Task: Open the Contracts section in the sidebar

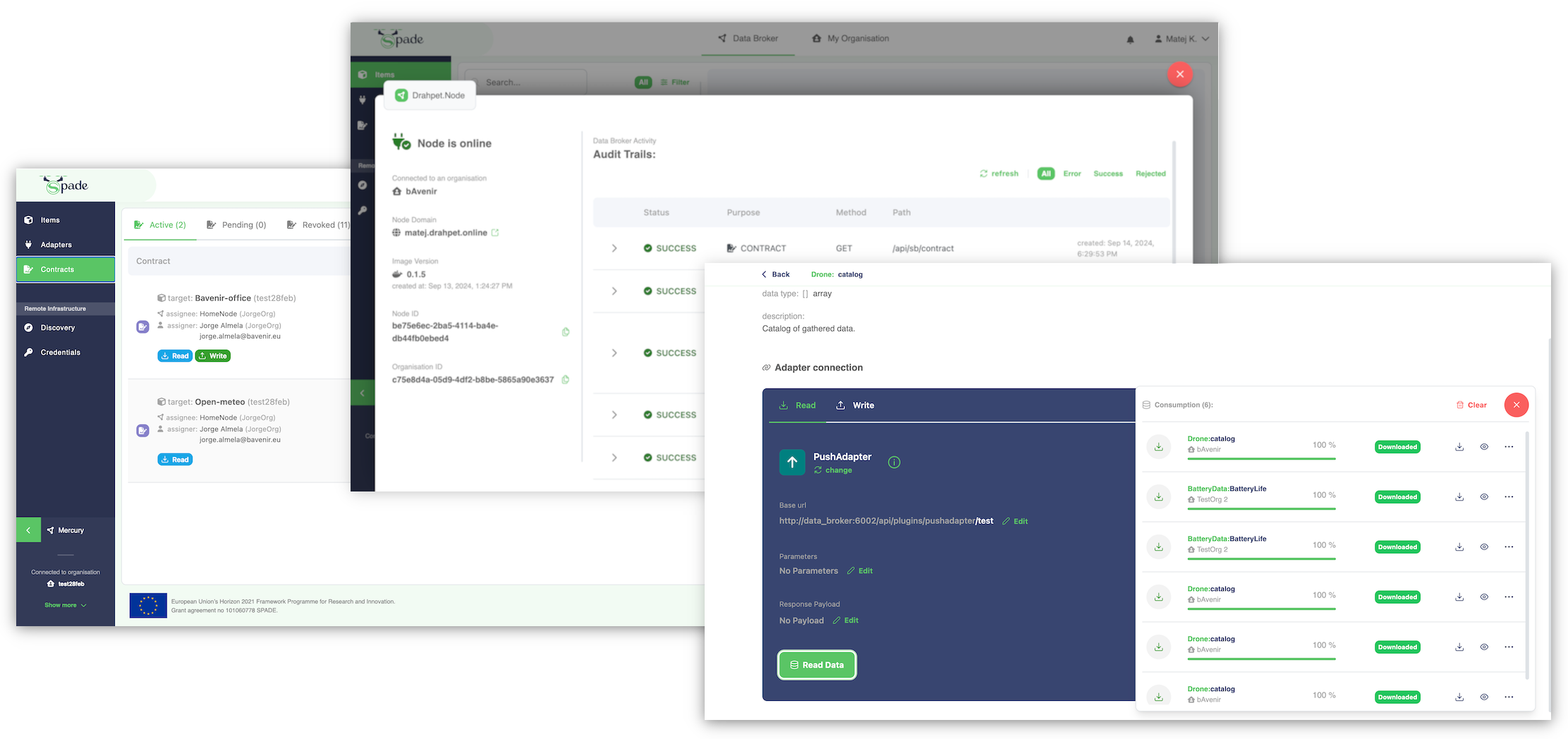Action: tap(56, 269)
